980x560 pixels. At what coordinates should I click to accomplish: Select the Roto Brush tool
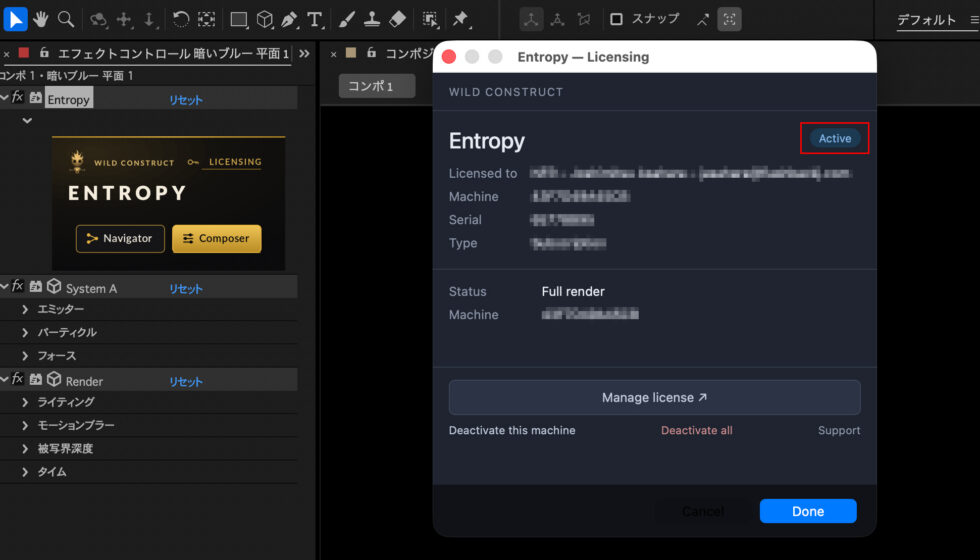[430, 19]
